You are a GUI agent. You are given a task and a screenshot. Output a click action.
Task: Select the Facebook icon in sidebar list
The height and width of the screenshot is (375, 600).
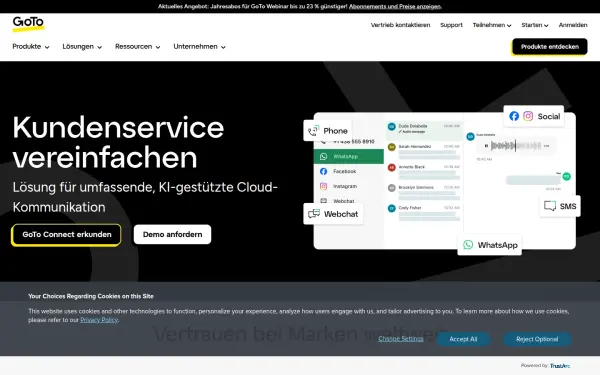click(324, 171)
